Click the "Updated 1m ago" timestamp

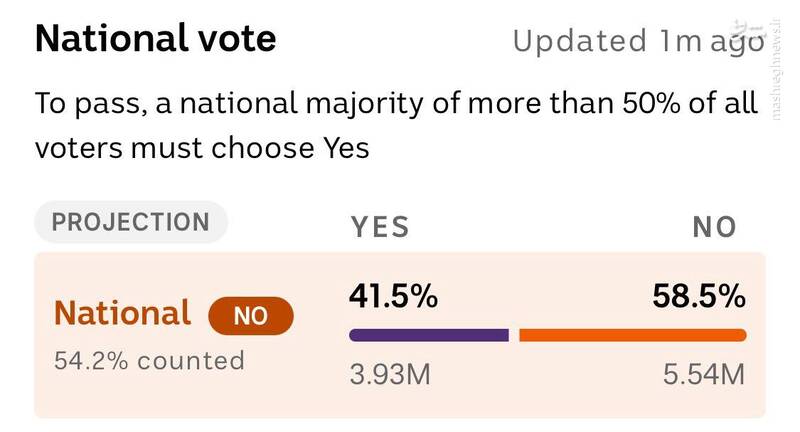click(638, 41)
